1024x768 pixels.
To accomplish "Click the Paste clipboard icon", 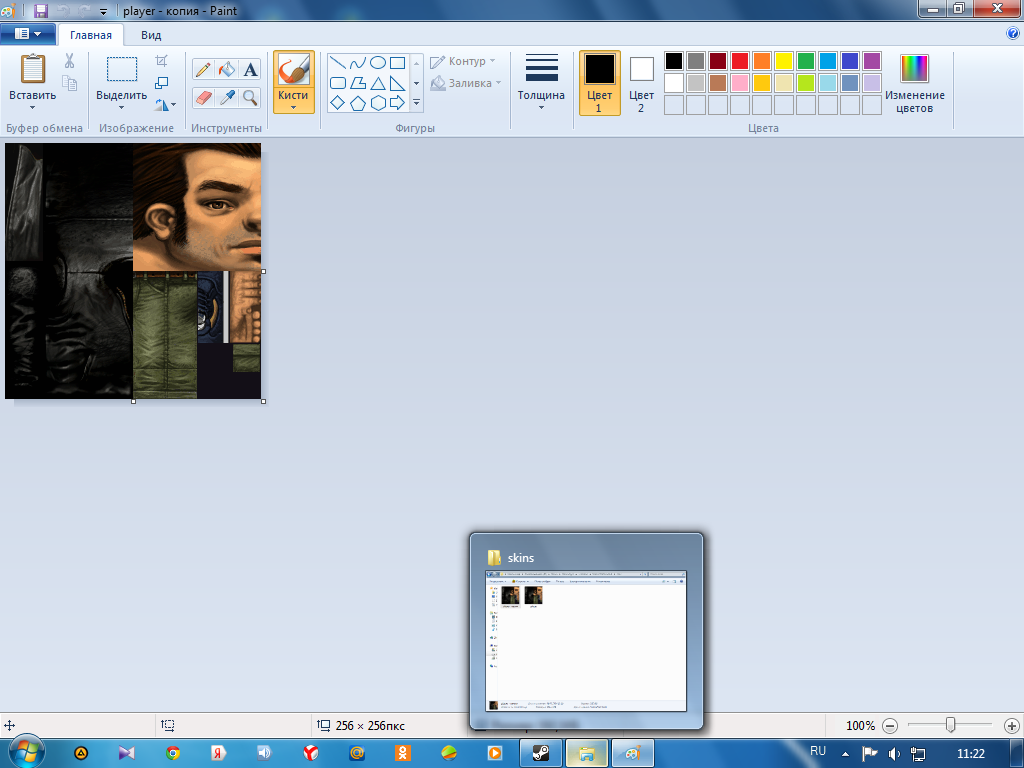I will click(x=33, y=69).
